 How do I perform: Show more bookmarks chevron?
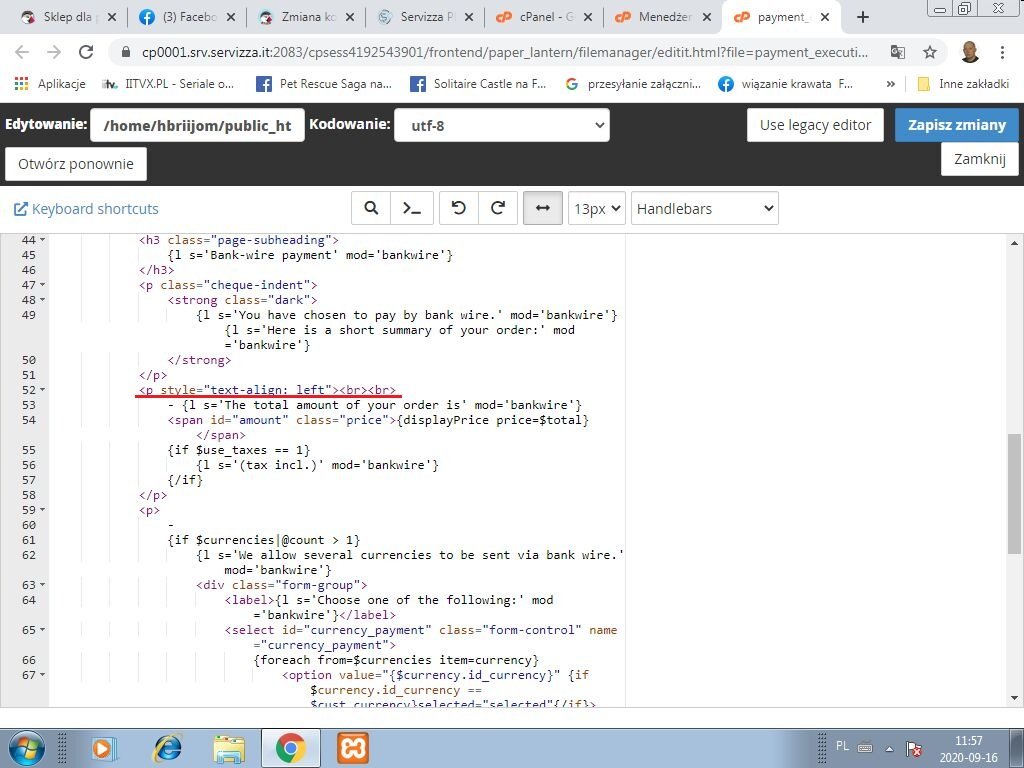(x=890, y=84)
